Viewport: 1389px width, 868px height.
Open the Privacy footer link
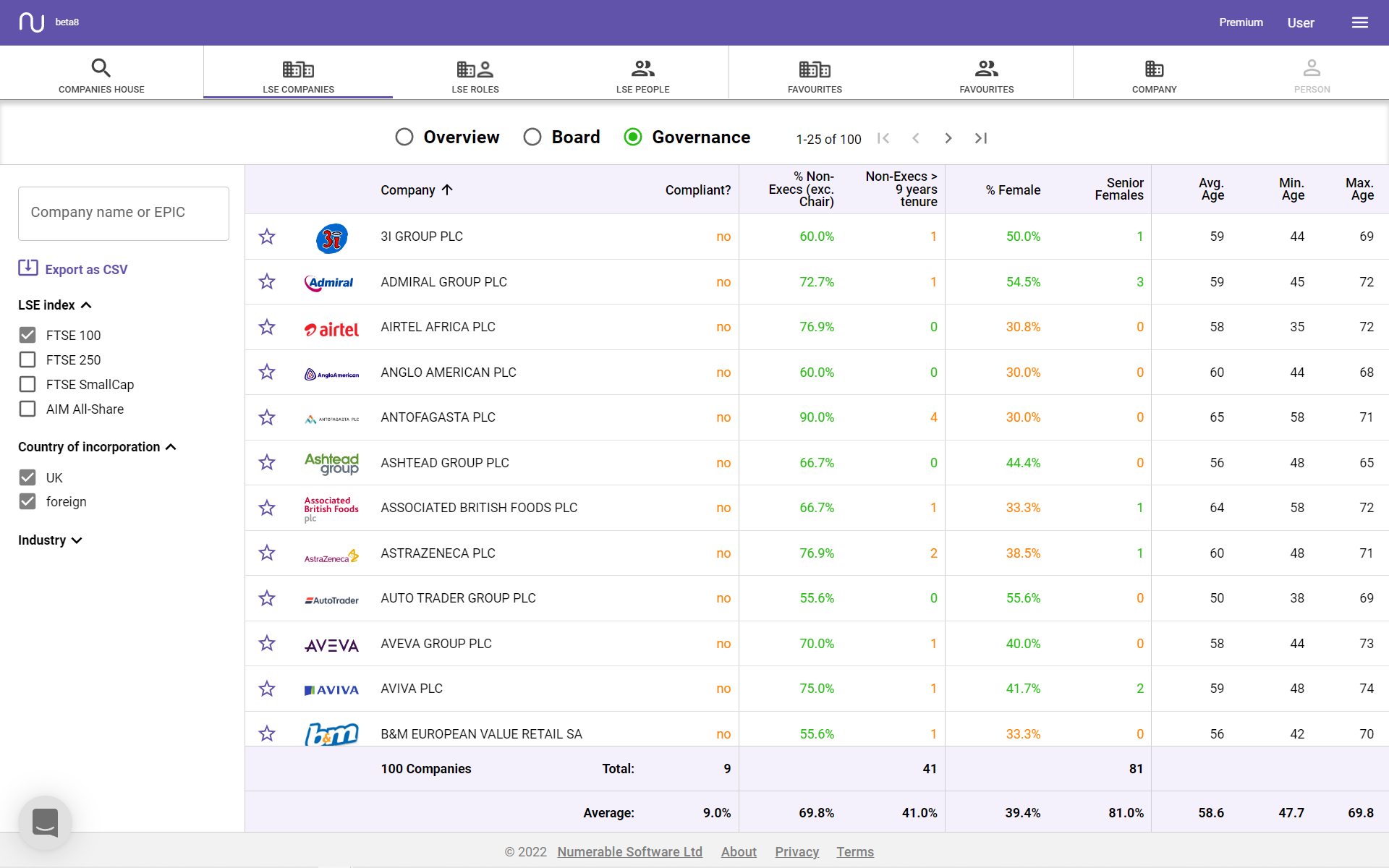797,851
